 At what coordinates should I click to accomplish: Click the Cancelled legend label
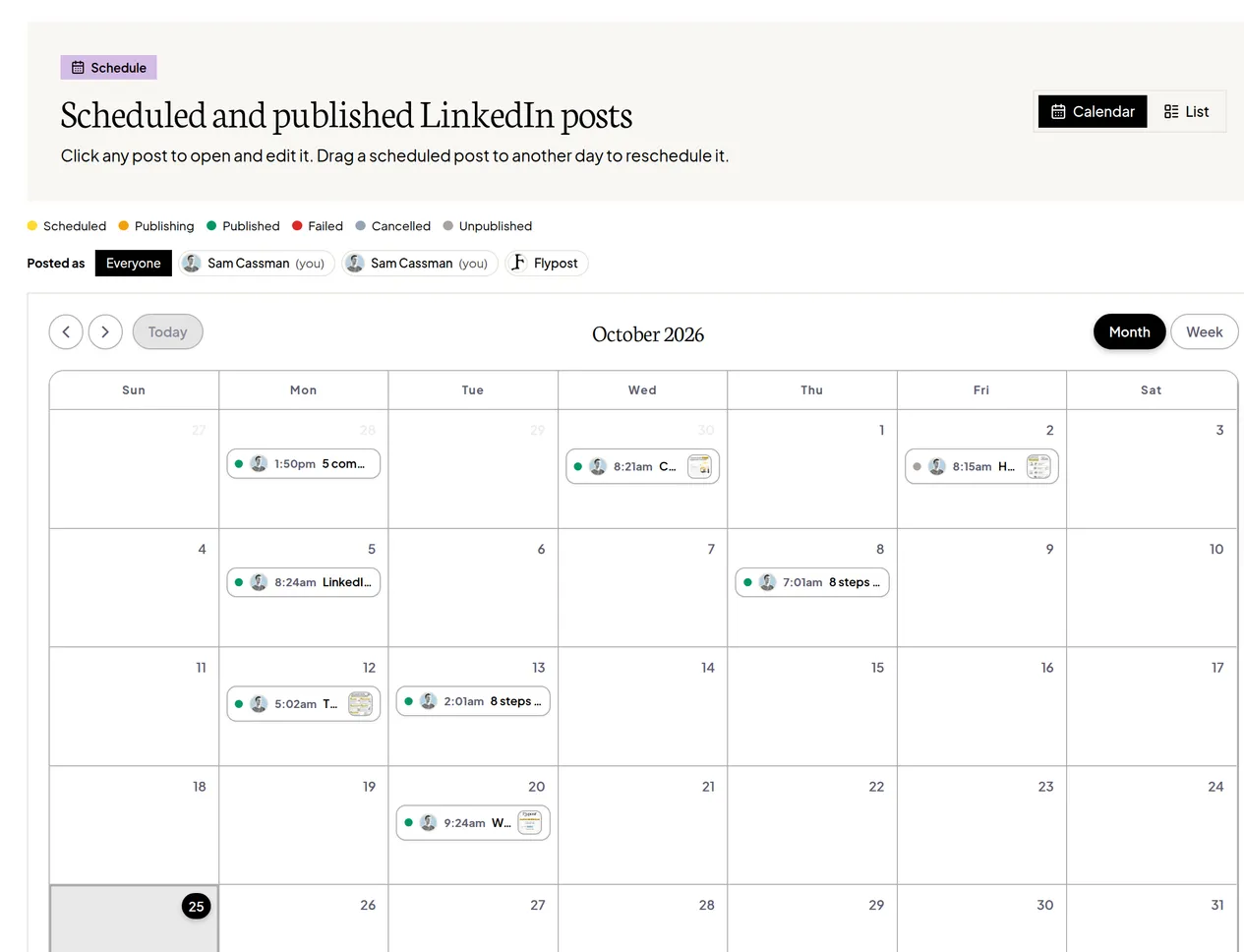[401, 226]
